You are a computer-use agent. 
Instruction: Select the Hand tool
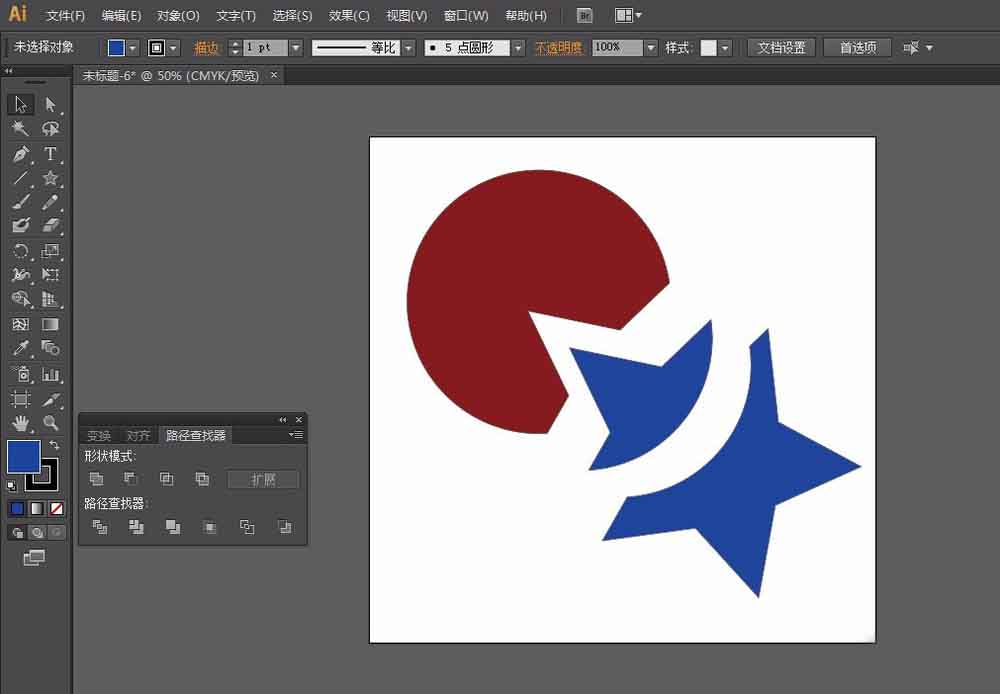pyautogui.click(x=20, y=423)
